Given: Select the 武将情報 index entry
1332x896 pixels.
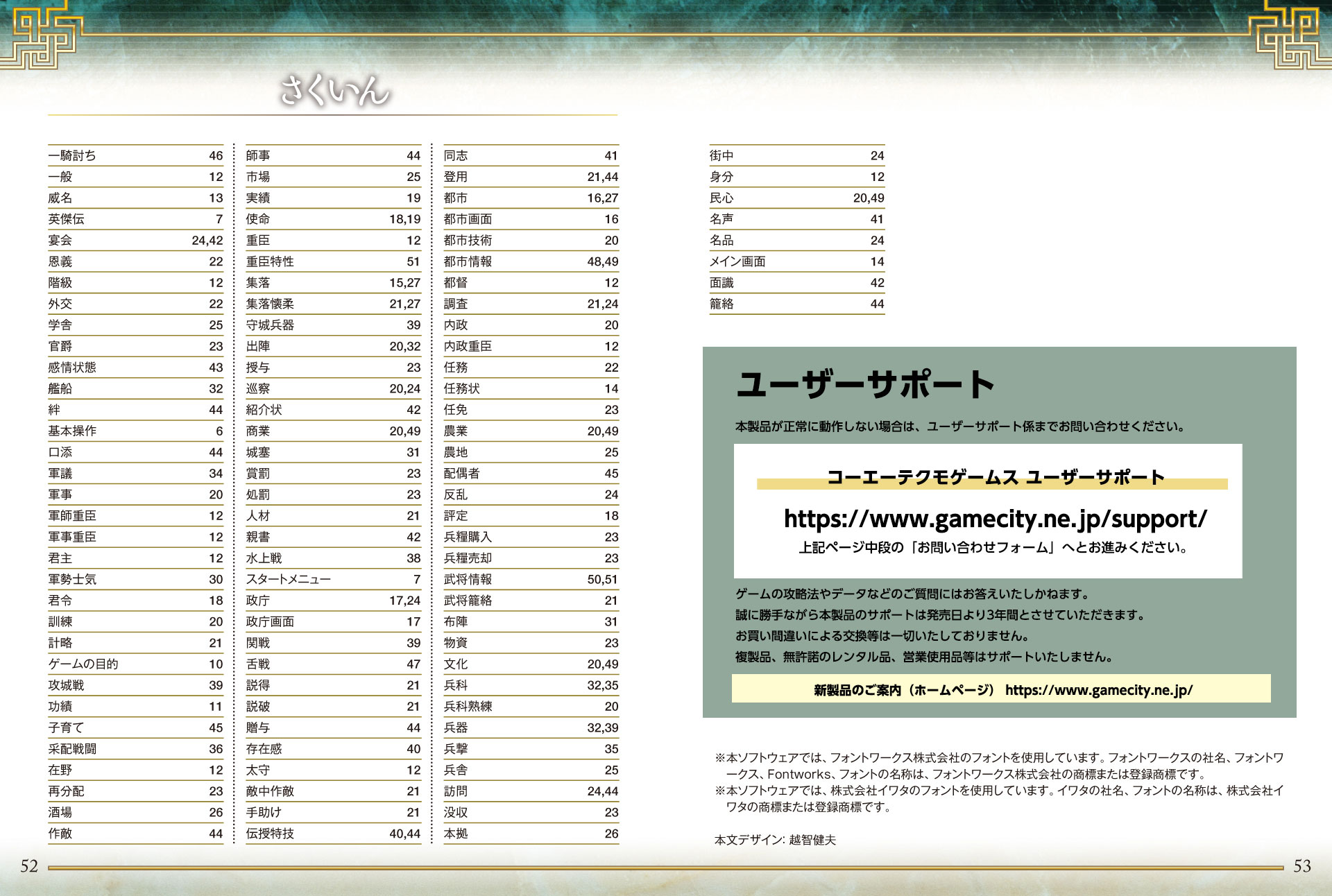Looking at the screenshot, I should click(x=468, y=580).
